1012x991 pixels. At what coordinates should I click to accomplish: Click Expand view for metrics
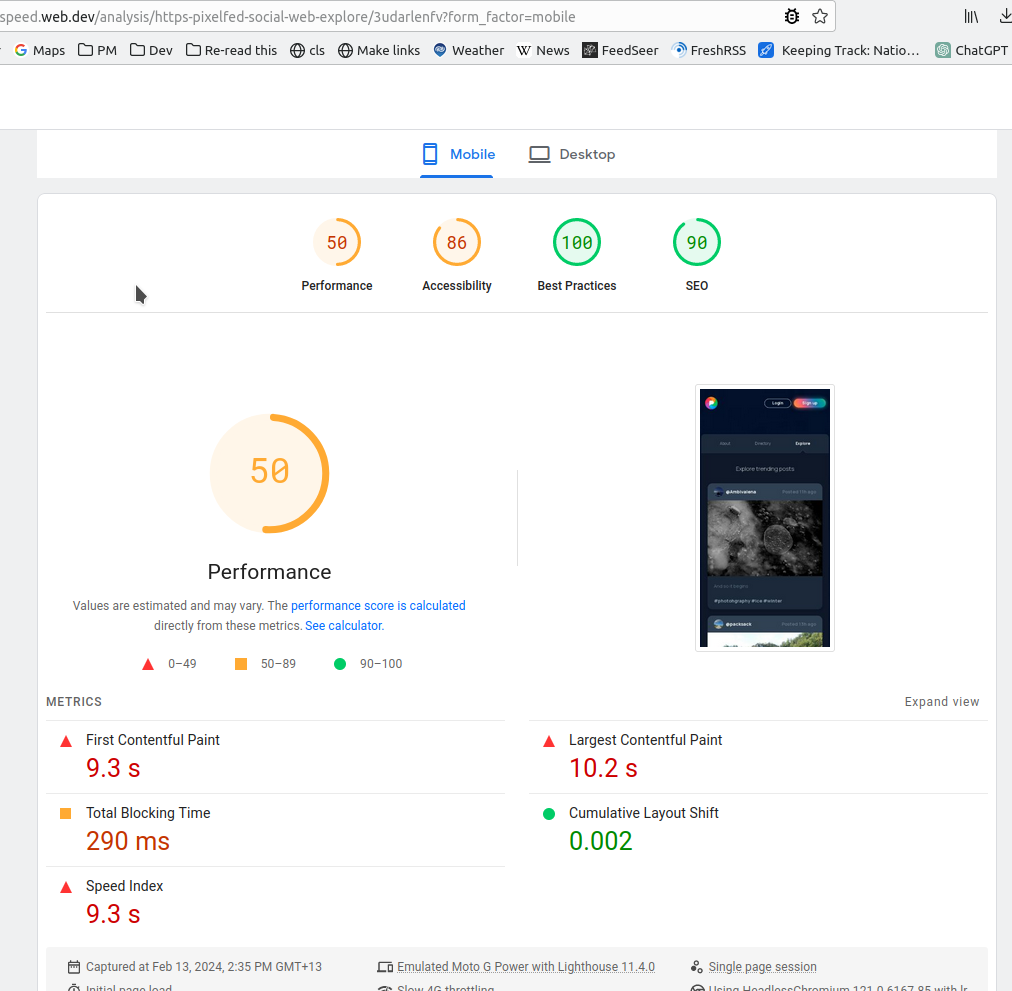coord(941,702)
